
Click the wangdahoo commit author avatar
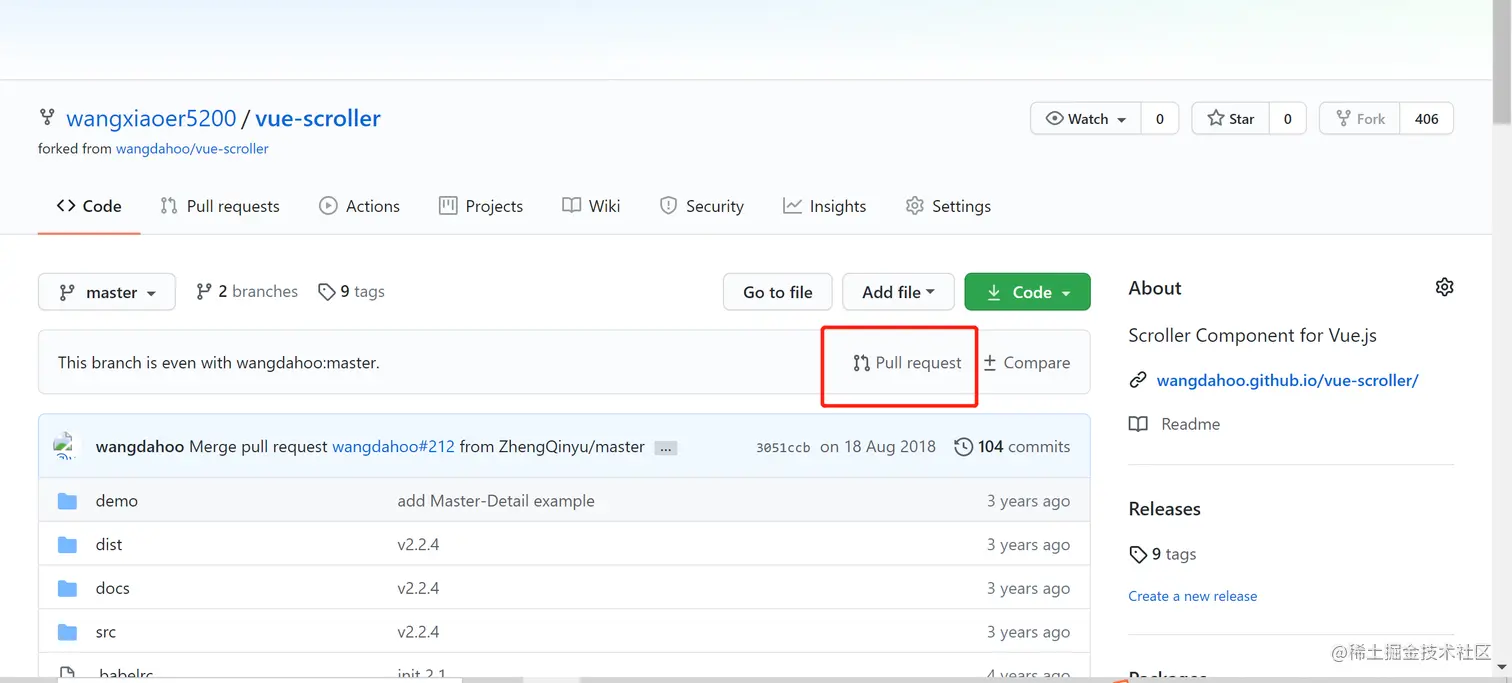tap(66, 446)
